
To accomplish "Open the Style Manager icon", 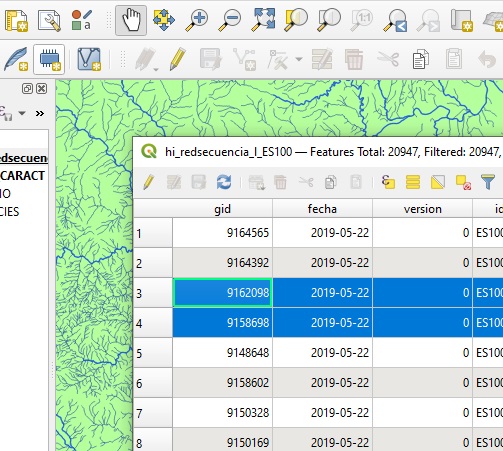I will coord(81,21).
